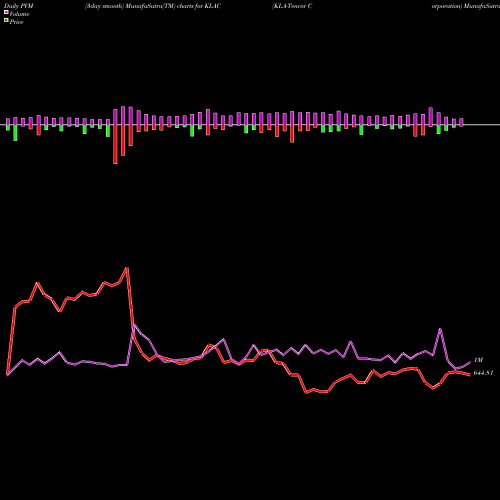Viewport: 500px width, 500px height.
Task: Click the 'Daily PVM' chart title text
Action: pos(19,6)
